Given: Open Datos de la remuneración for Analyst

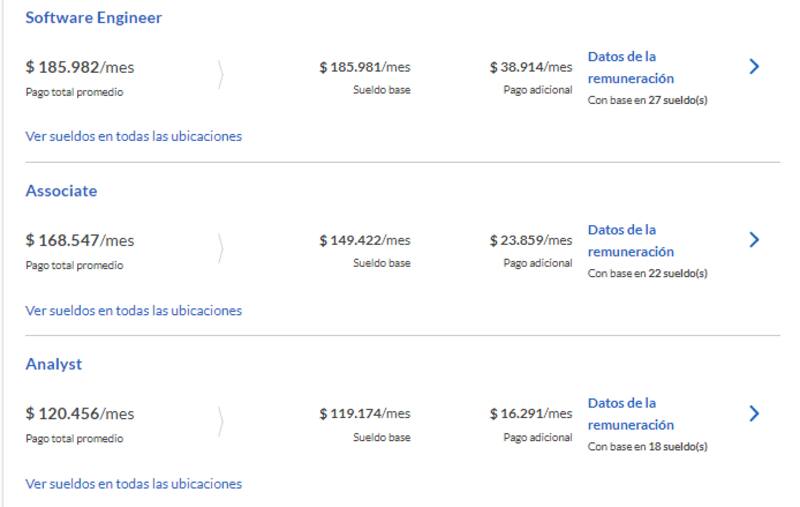Looking at the screenshot, I should (631, 413).
